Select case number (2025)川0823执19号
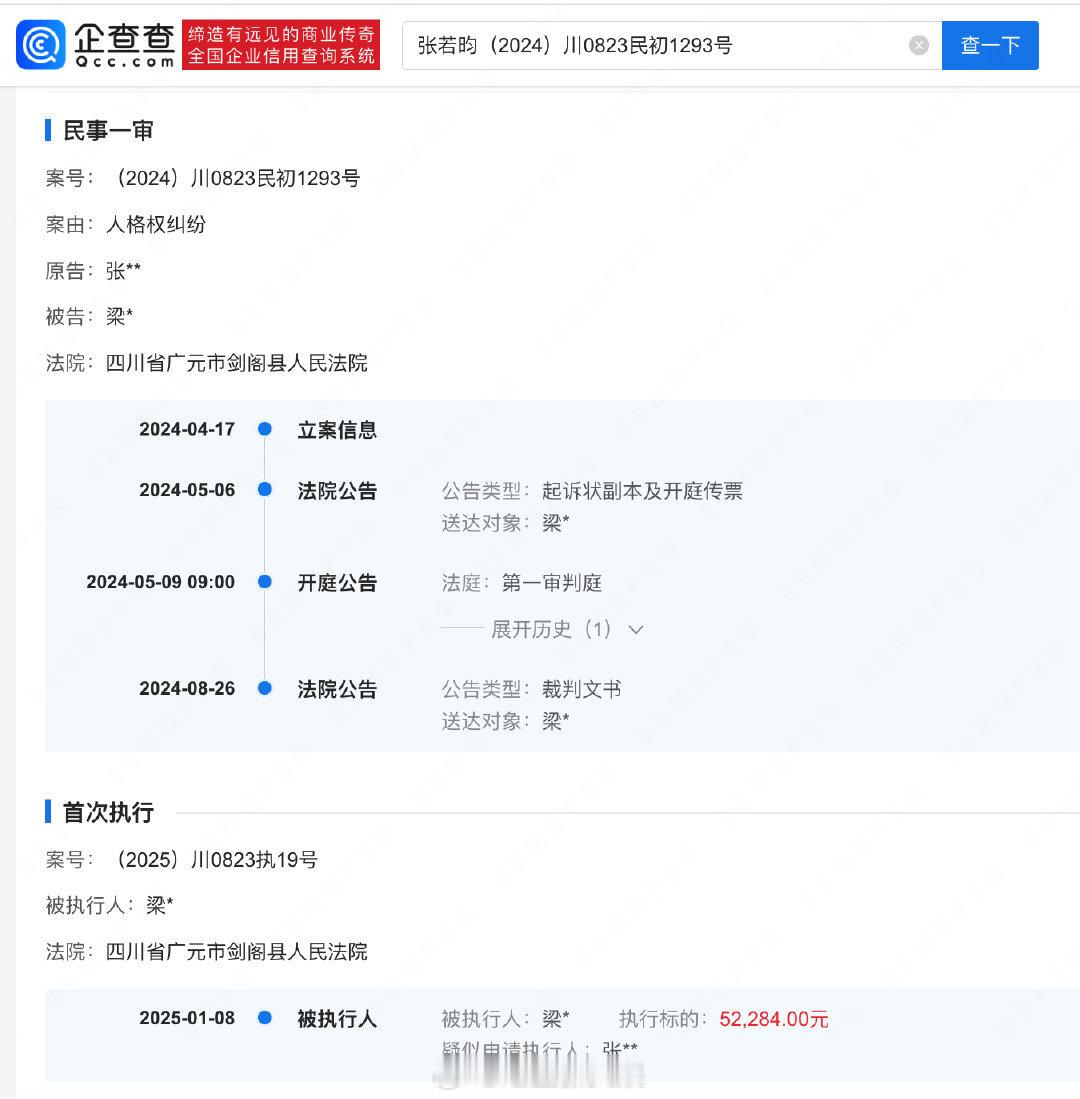Image resolution: width=1080 pixels, height=1099 pixels. point(212,860)
